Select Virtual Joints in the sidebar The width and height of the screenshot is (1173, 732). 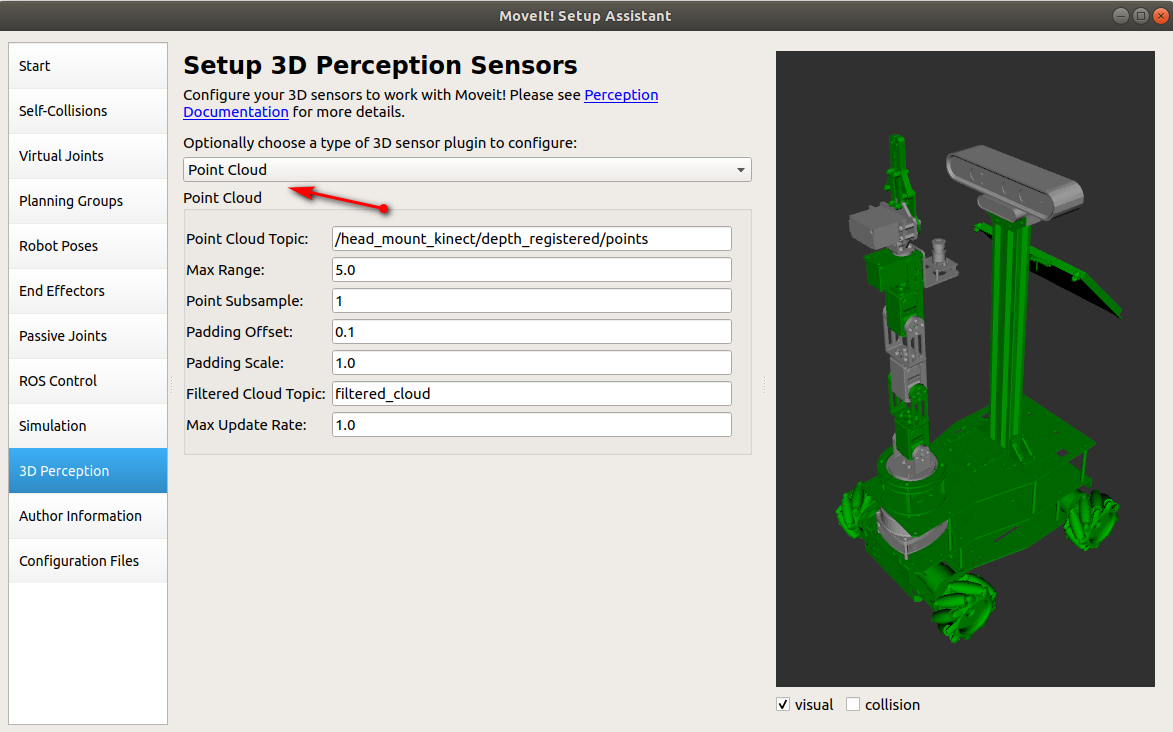(x=88, y=156)
